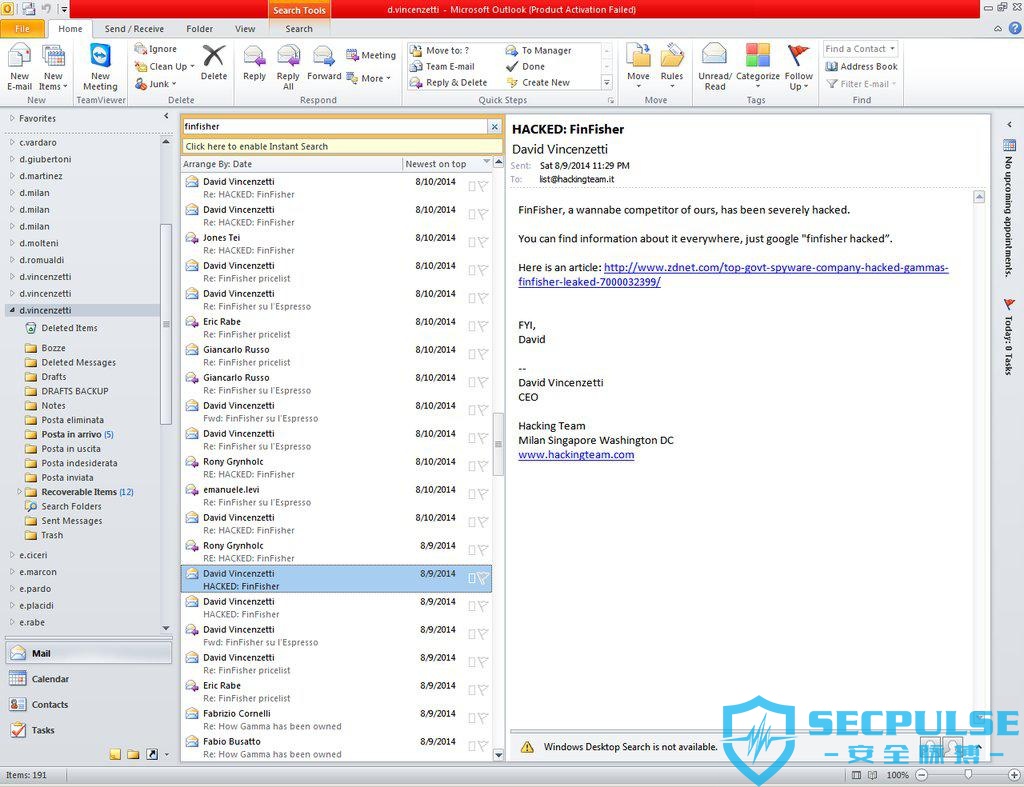Viewport: 1024px width, 787px height.
Task: Expand the Recoverable Items folder
Action: (x=20, y=492)
